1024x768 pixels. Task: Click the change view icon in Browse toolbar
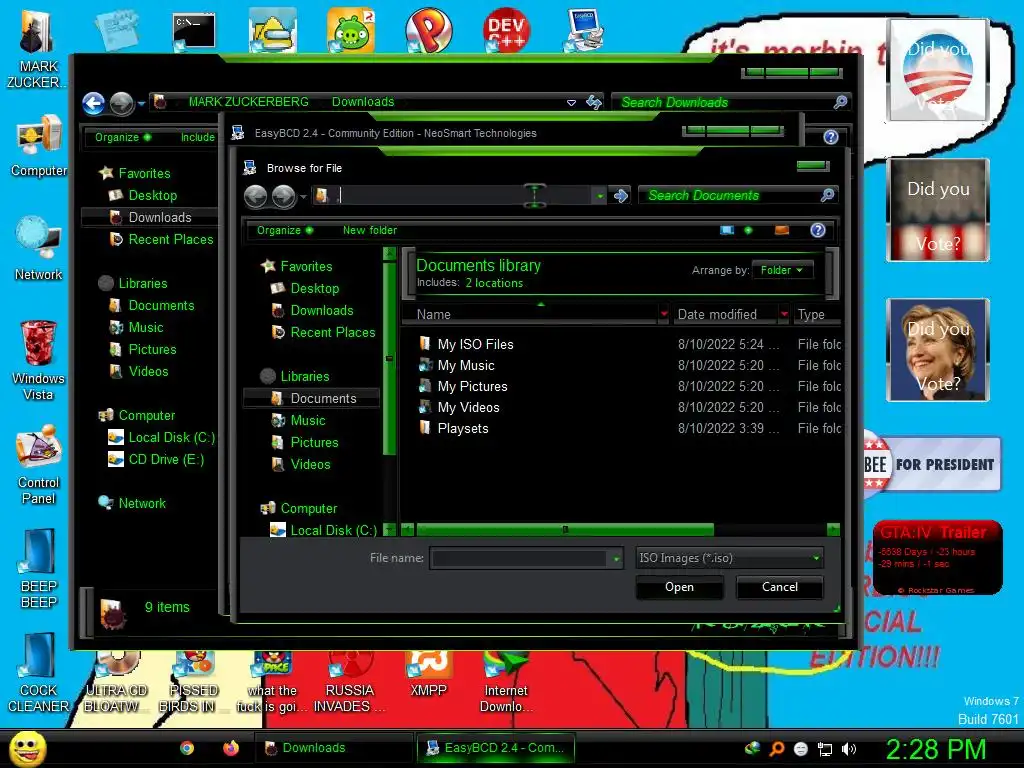tap(727, 230)
